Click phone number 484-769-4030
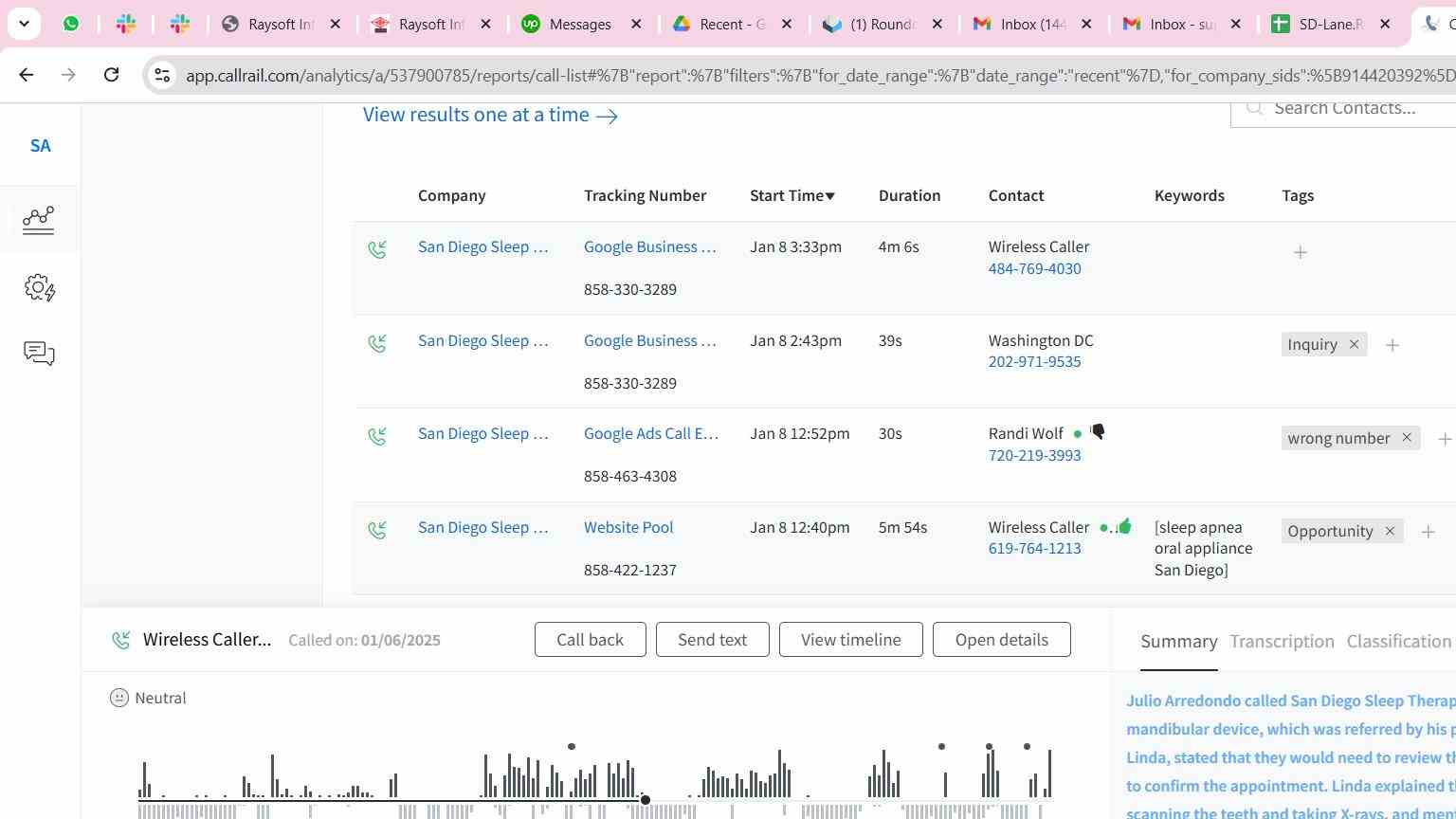 [x=1034, y=268]
